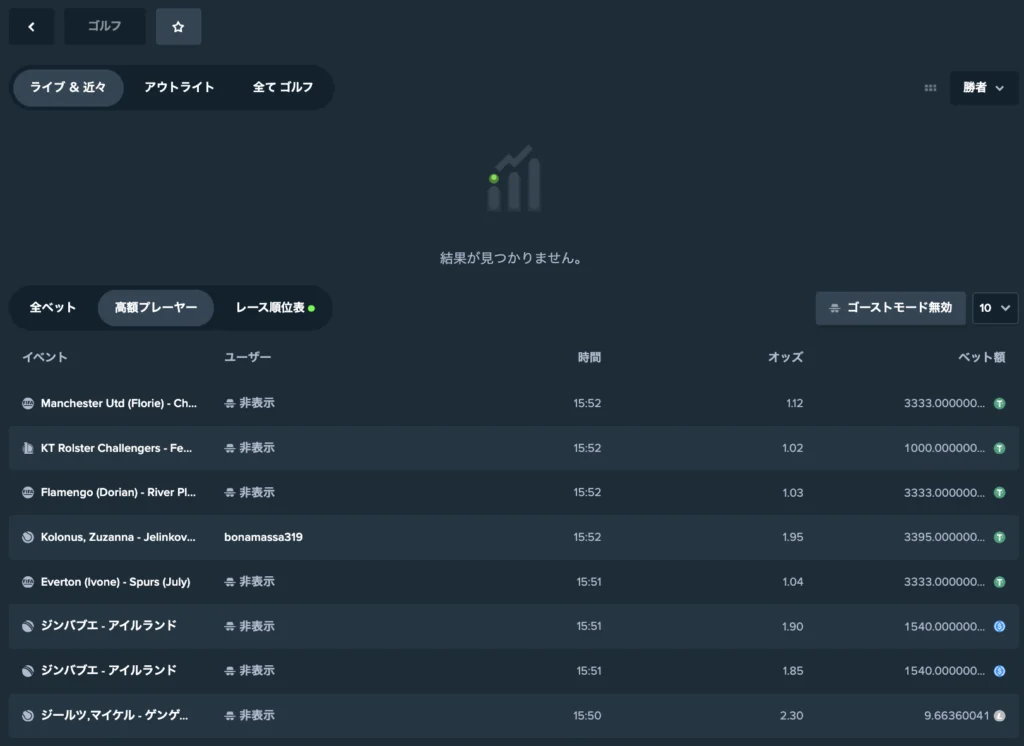The width and height of the screenshot is (1024, 746).
Task: Click the blue currency icon on first ジンバブエ row
Action: click(999, 626)
